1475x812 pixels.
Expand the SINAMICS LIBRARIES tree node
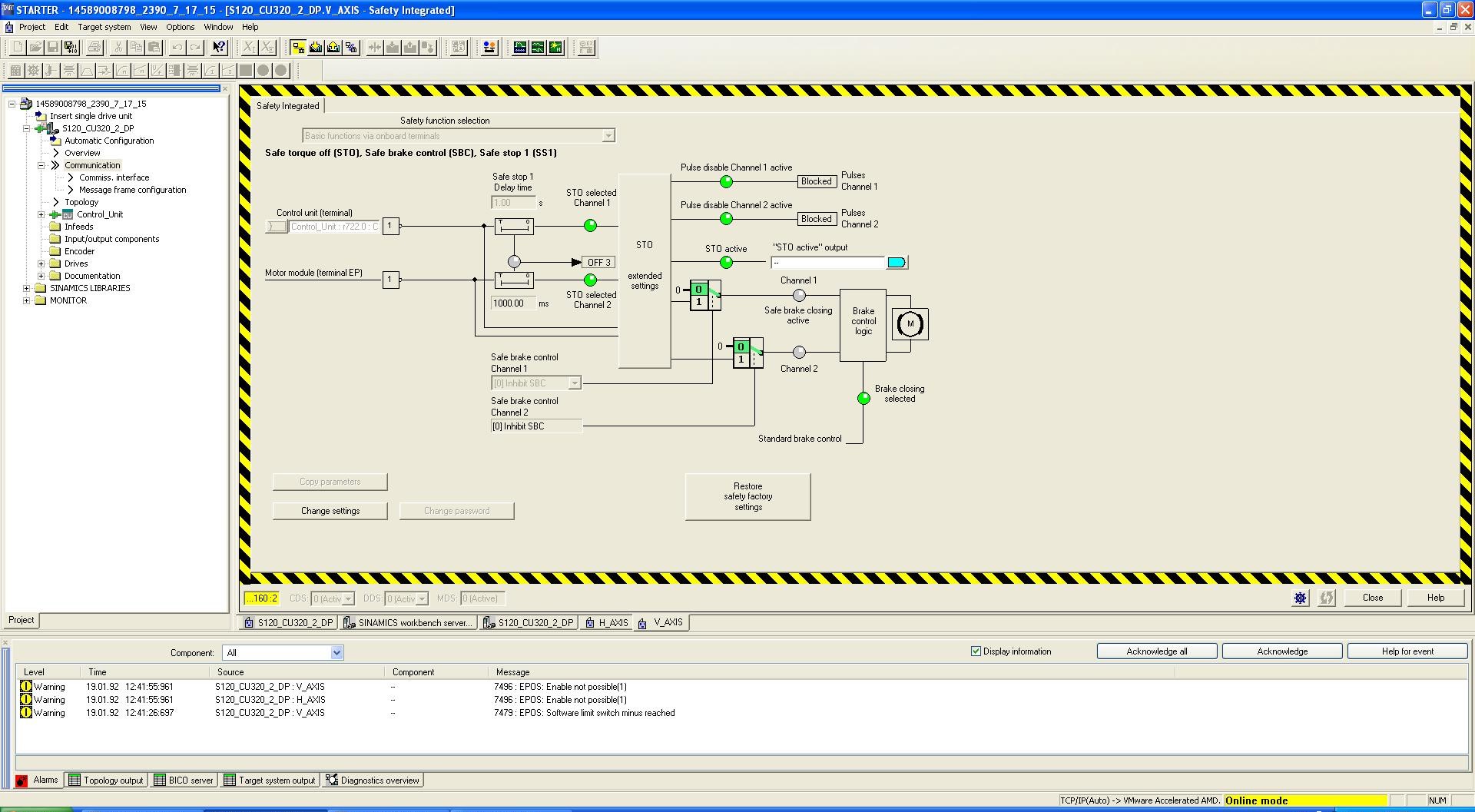tap(27, 288)
